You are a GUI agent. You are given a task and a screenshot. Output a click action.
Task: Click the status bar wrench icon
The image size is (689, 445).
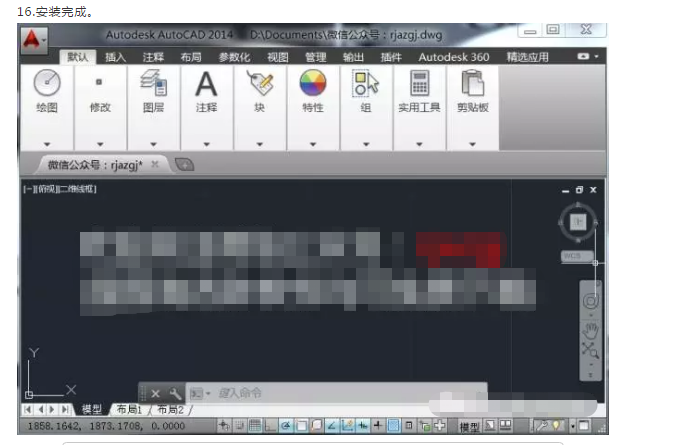[540, 425]
